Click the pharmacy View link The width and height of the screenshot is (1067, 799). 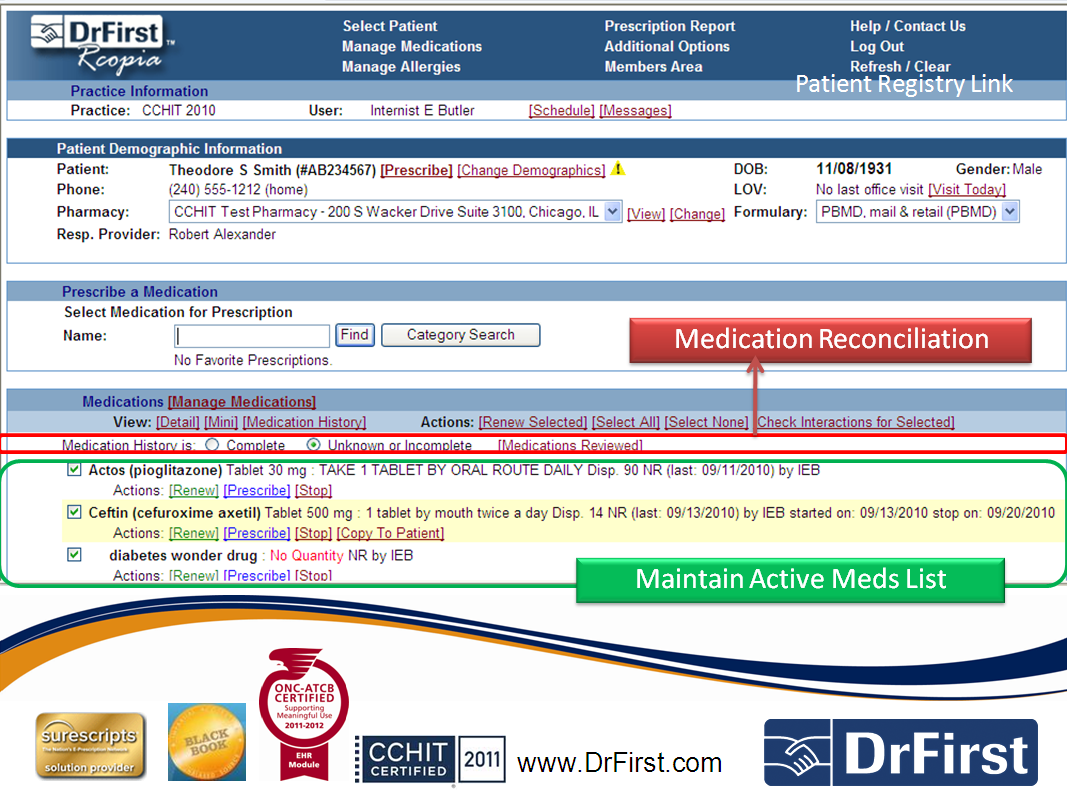pos(646,214)
